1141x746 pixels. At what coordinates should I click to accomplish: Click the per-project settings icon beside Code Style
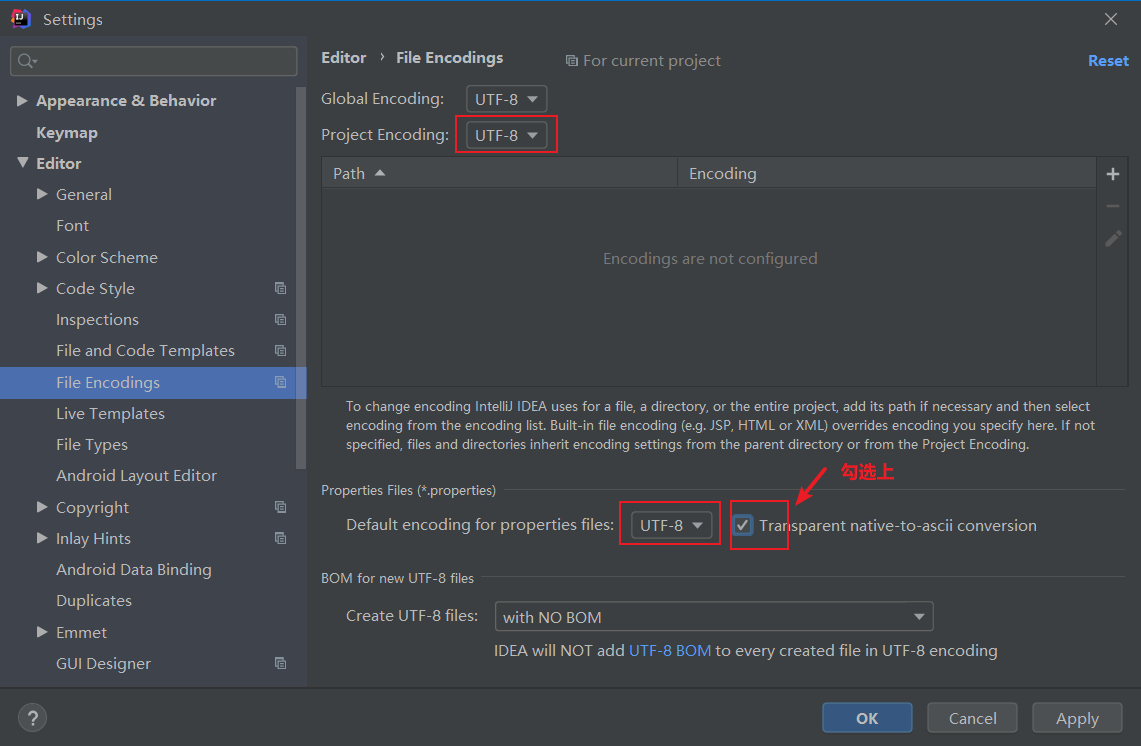pos(281,288)
